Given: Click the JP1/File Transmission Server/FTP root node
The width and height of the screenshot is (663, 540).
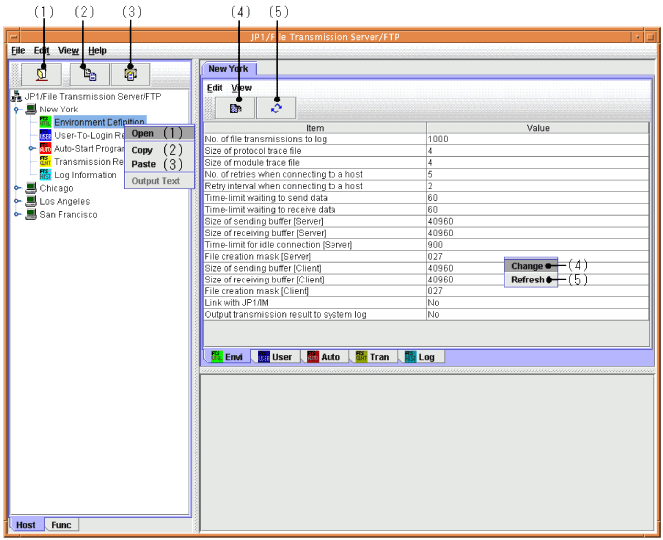Looking at the screenshot, I should click(x=91, y=96).
